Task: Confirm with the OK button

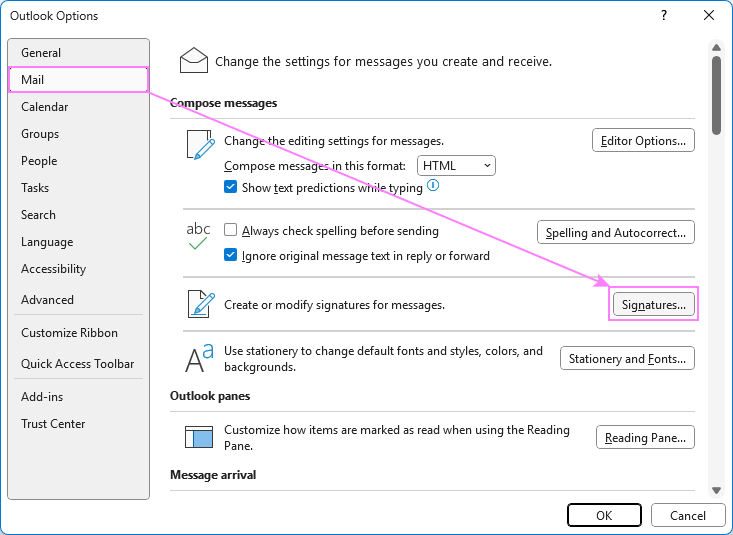Action: point(604,515)
